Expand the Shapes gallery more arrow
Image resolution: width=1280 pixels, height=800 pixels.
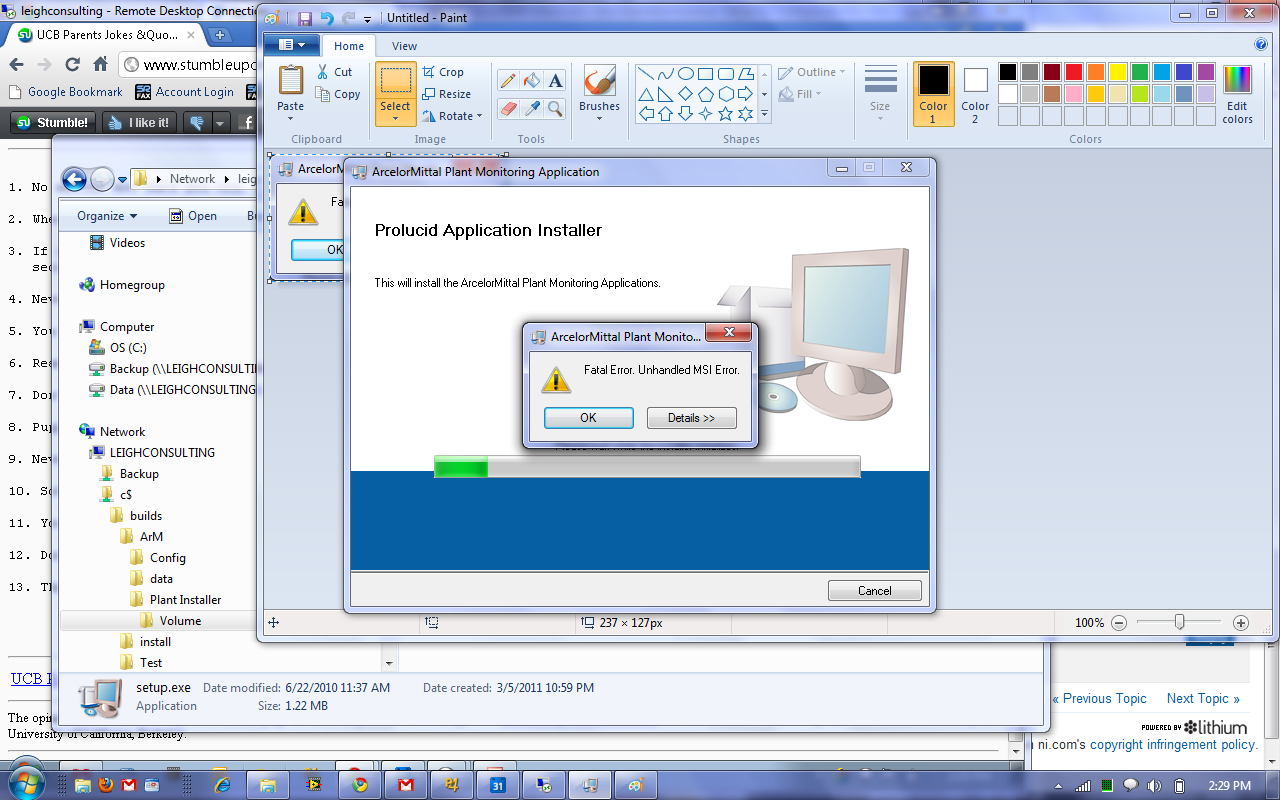(x=764, y=114)
